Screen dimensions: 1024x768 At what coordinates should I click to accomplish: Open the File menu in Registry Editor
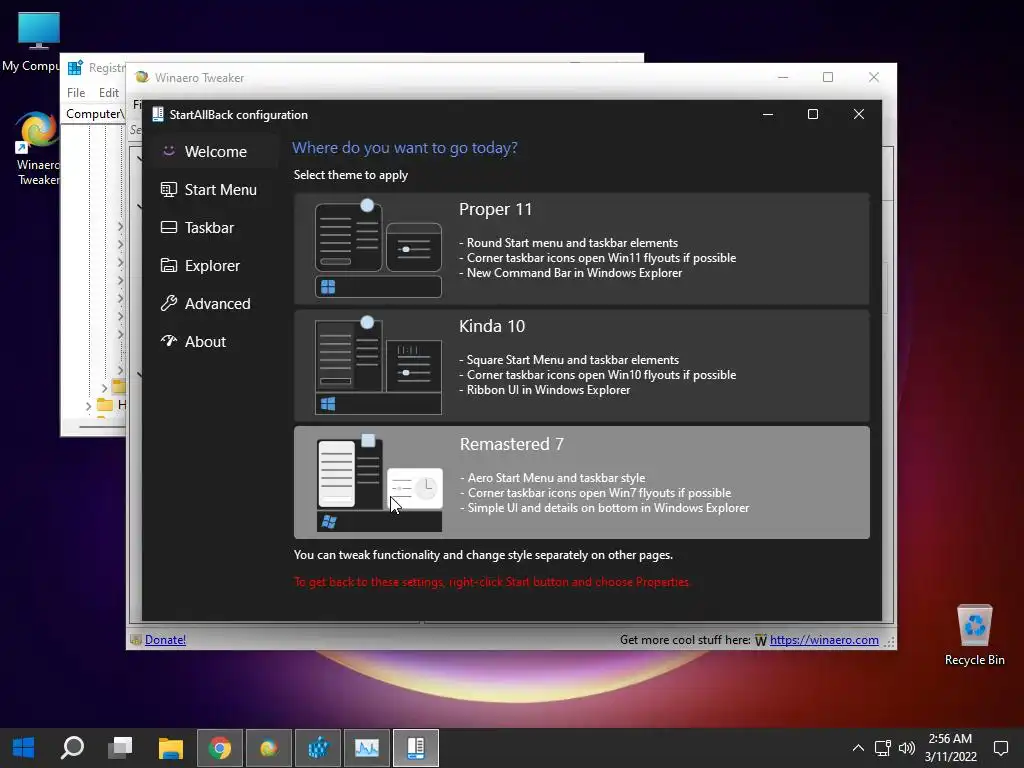tap(76, 93)
